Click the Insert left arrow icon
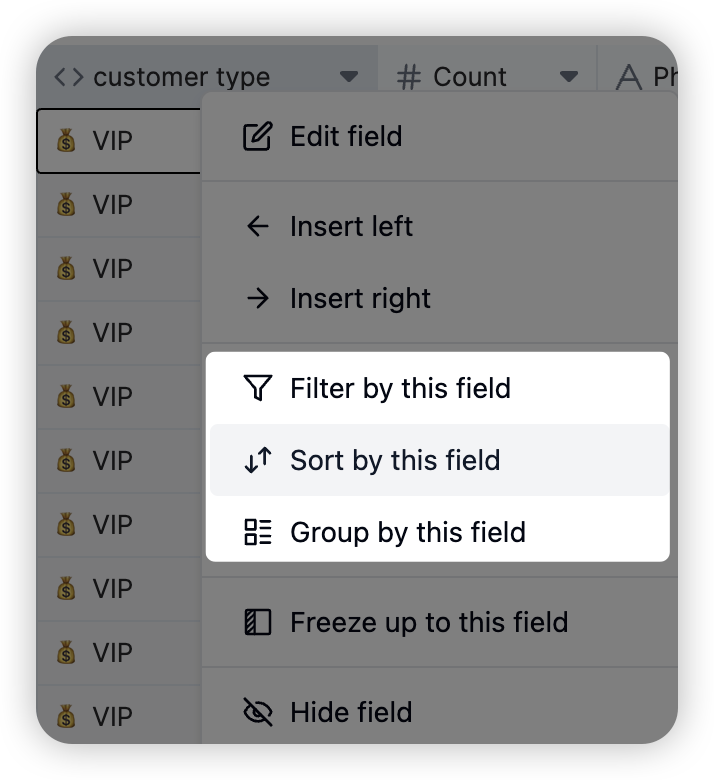714x780 pixels. click(258, 226)
